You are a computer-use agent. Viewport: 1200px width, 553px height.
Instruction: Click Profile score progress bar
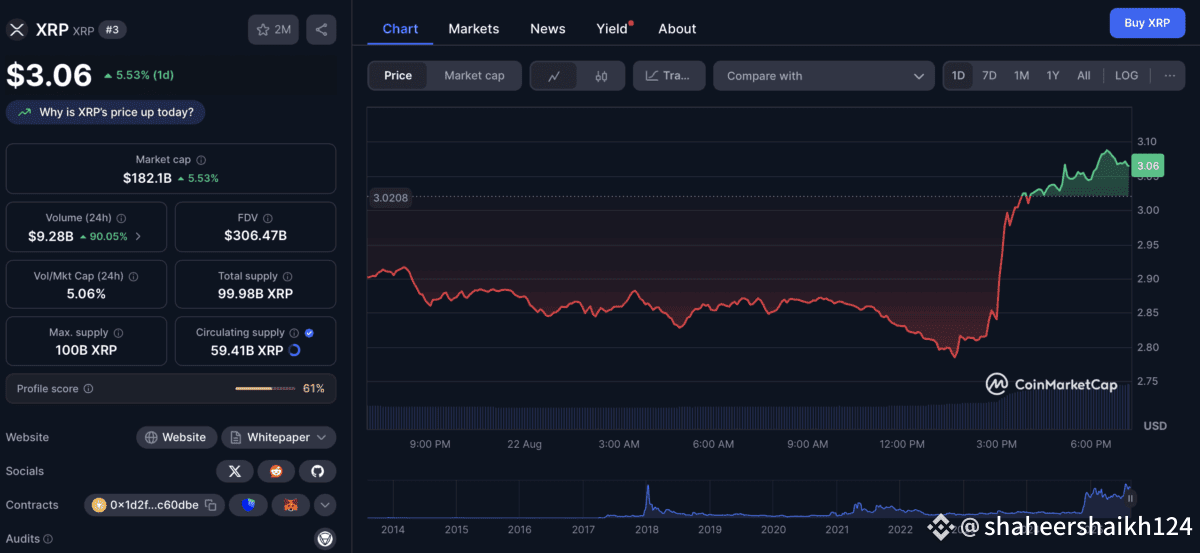point(264,389)
